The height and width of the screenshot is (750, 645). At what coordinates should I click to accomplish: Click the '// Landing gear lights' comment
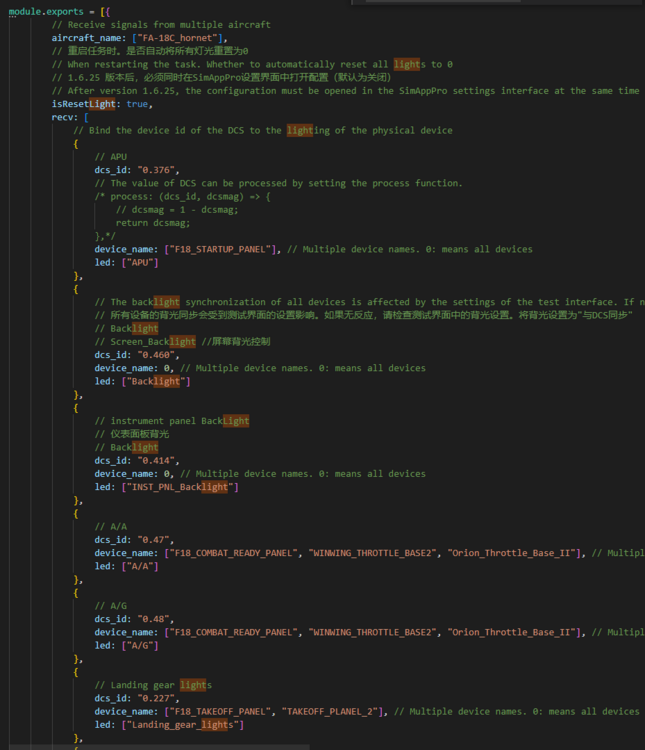coord(153,685)
